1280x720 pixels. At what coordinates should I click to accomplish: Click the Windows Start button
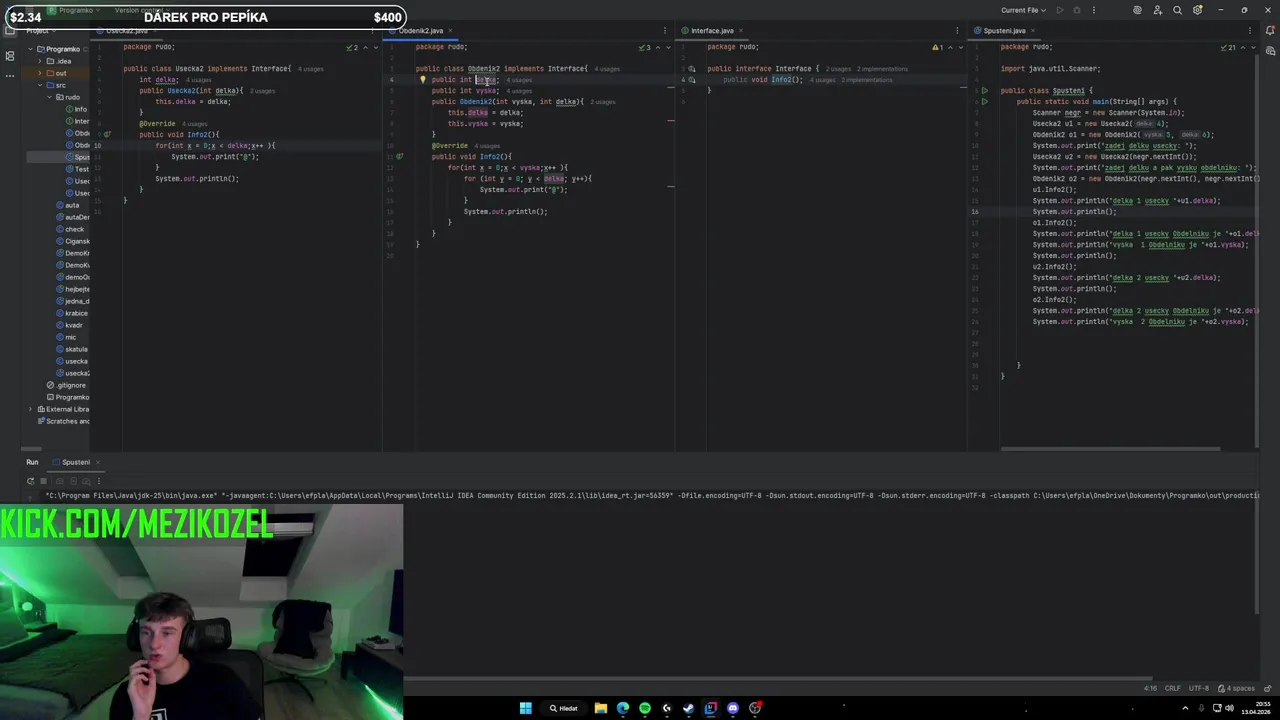(x=525, y=708)
